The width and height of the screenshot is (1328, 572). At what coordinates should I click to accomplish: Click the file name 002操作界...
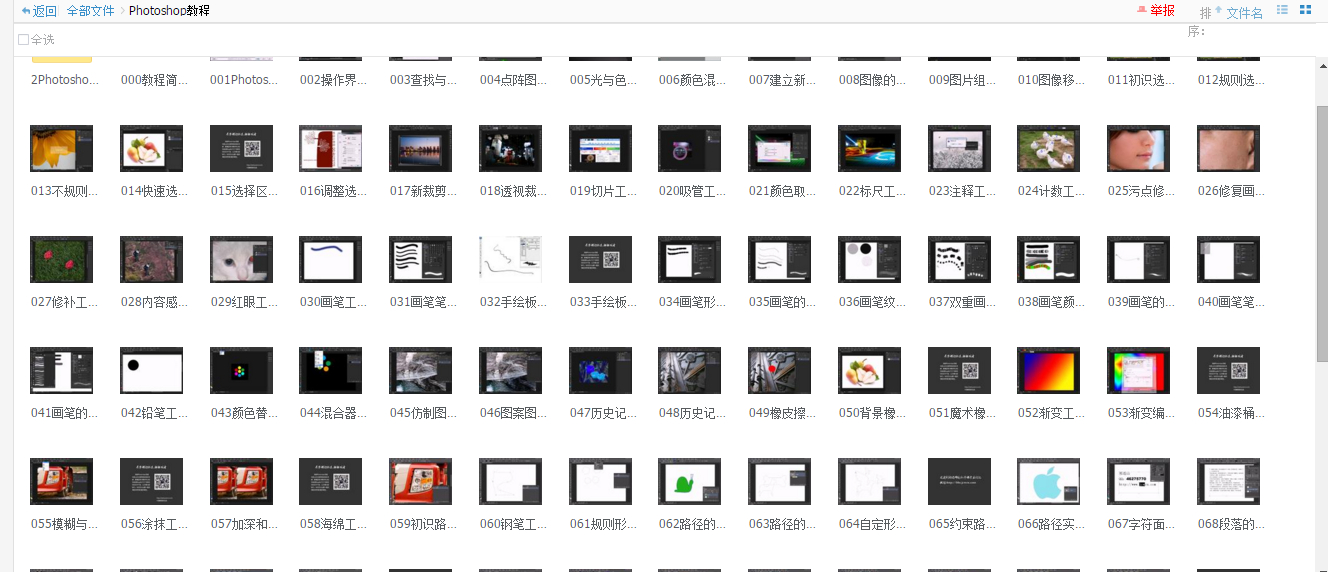click(334, 80)
